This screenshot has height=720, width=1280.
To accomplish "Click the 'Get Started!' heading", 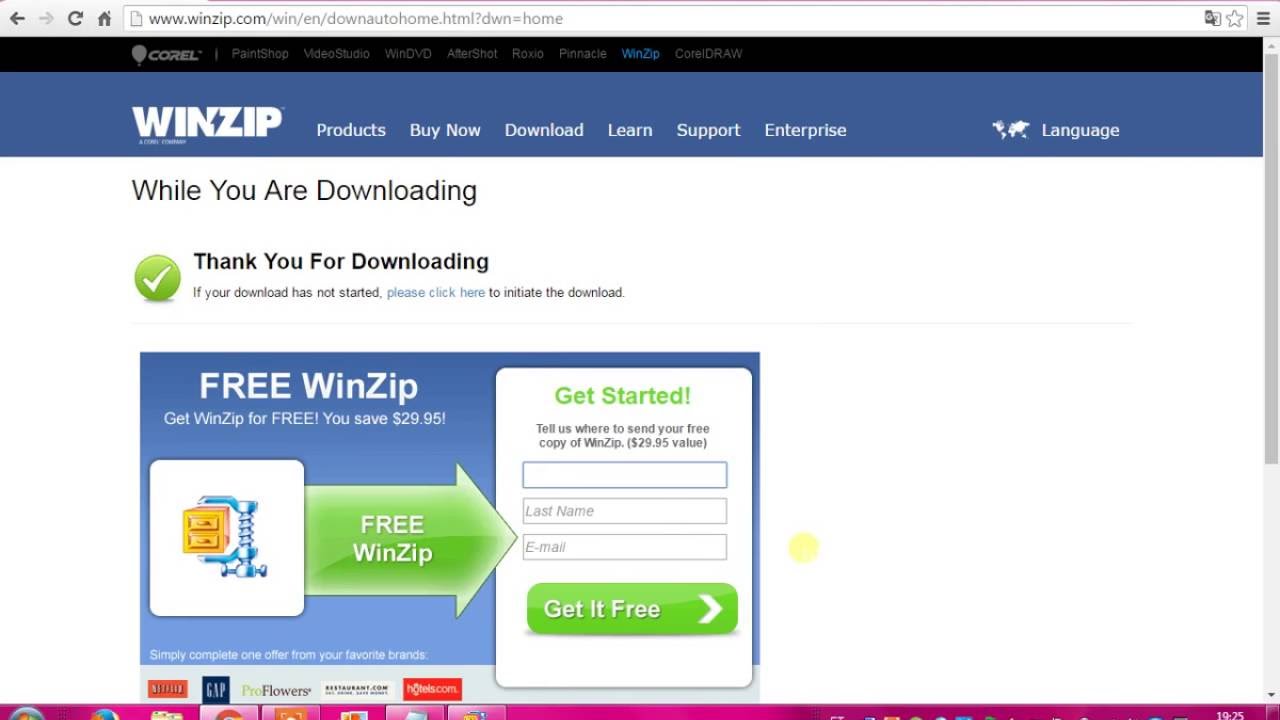I will click(x=623, y=396).
